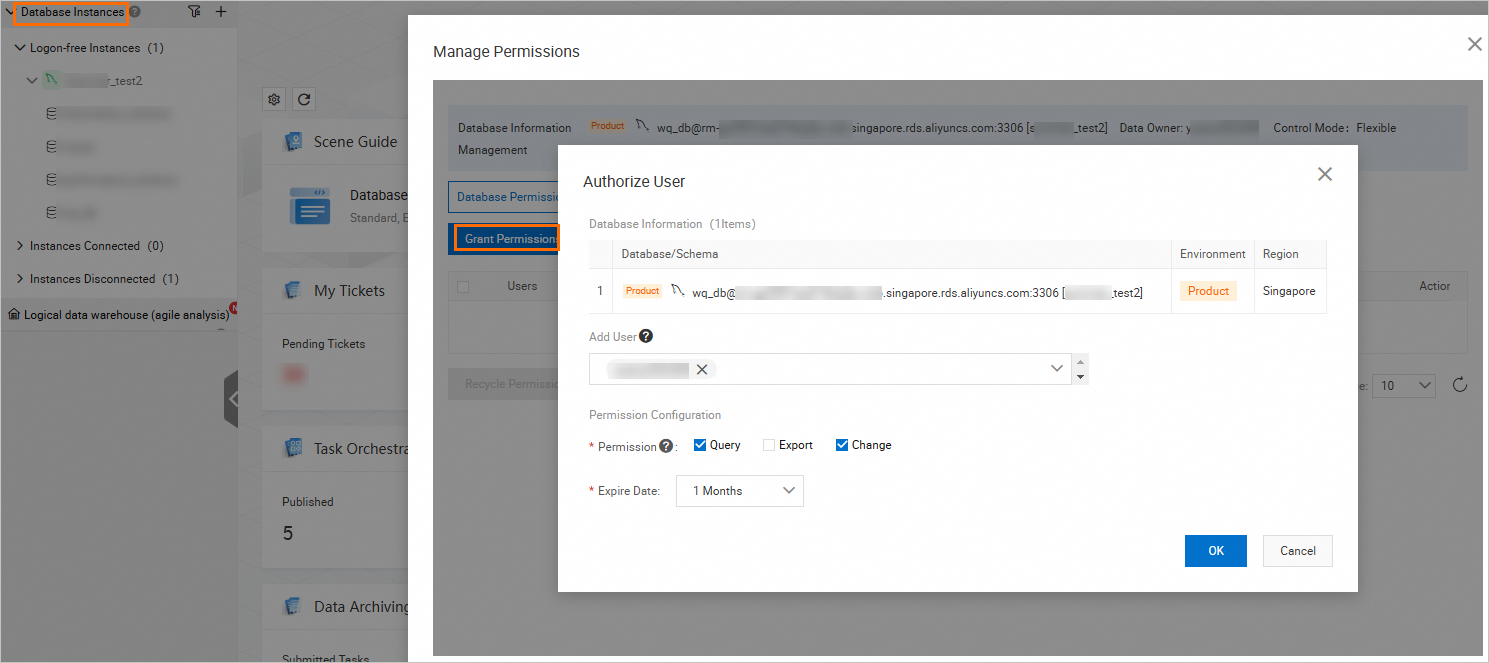Click the sidebar collapse handle arrow
Screen dimensions: 1489x663
pos(232,399)
